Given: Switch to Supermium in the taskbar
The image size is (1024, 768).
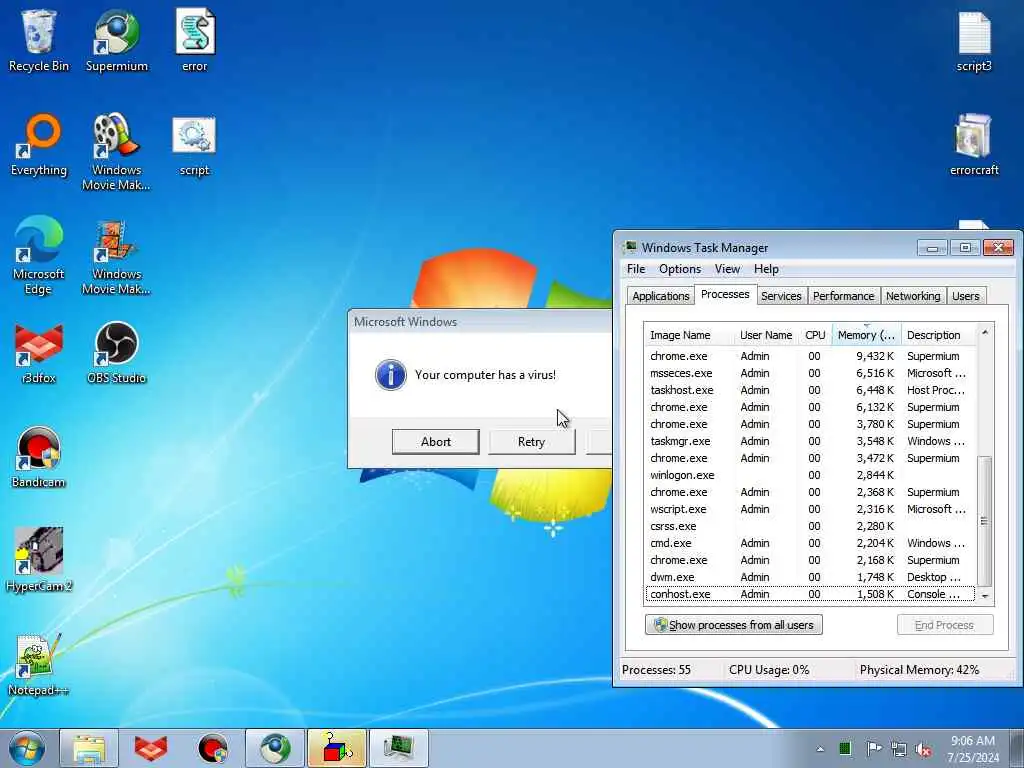Looking at the screenshot, I should 275,748.
